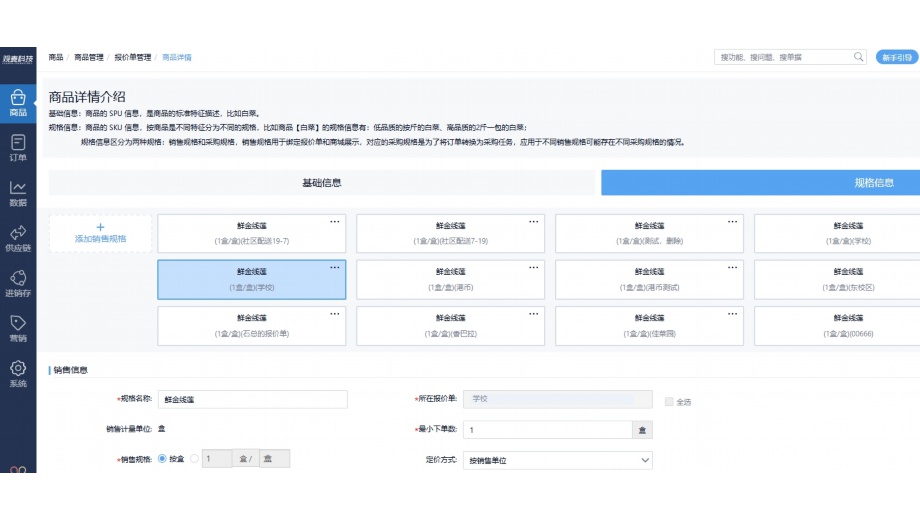Screen dimensions: 920x520
Task: Open the 进销存 module in the sidebar
Action: pos(18,283)
